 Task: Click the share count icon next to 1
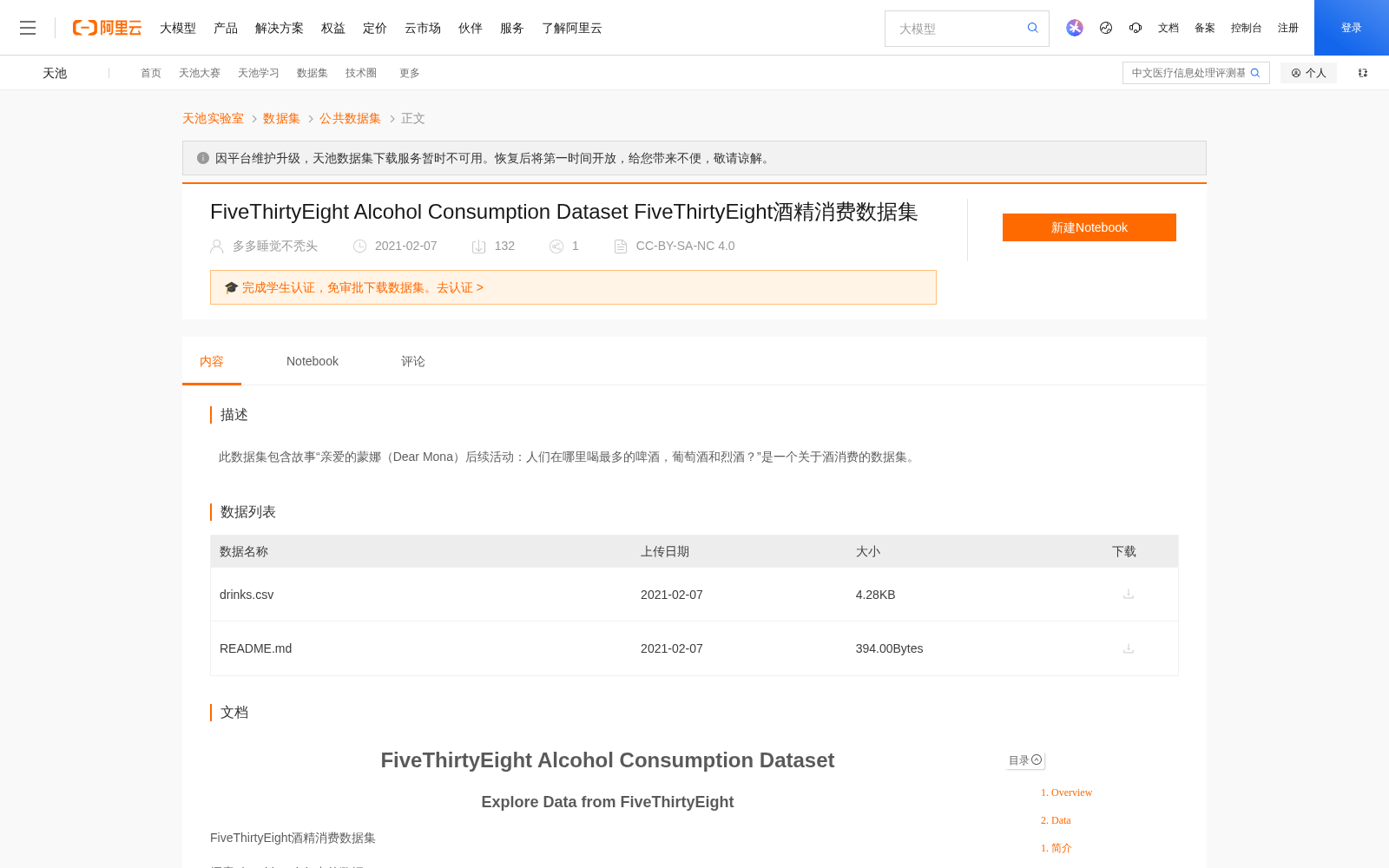[x=556, y=247]
